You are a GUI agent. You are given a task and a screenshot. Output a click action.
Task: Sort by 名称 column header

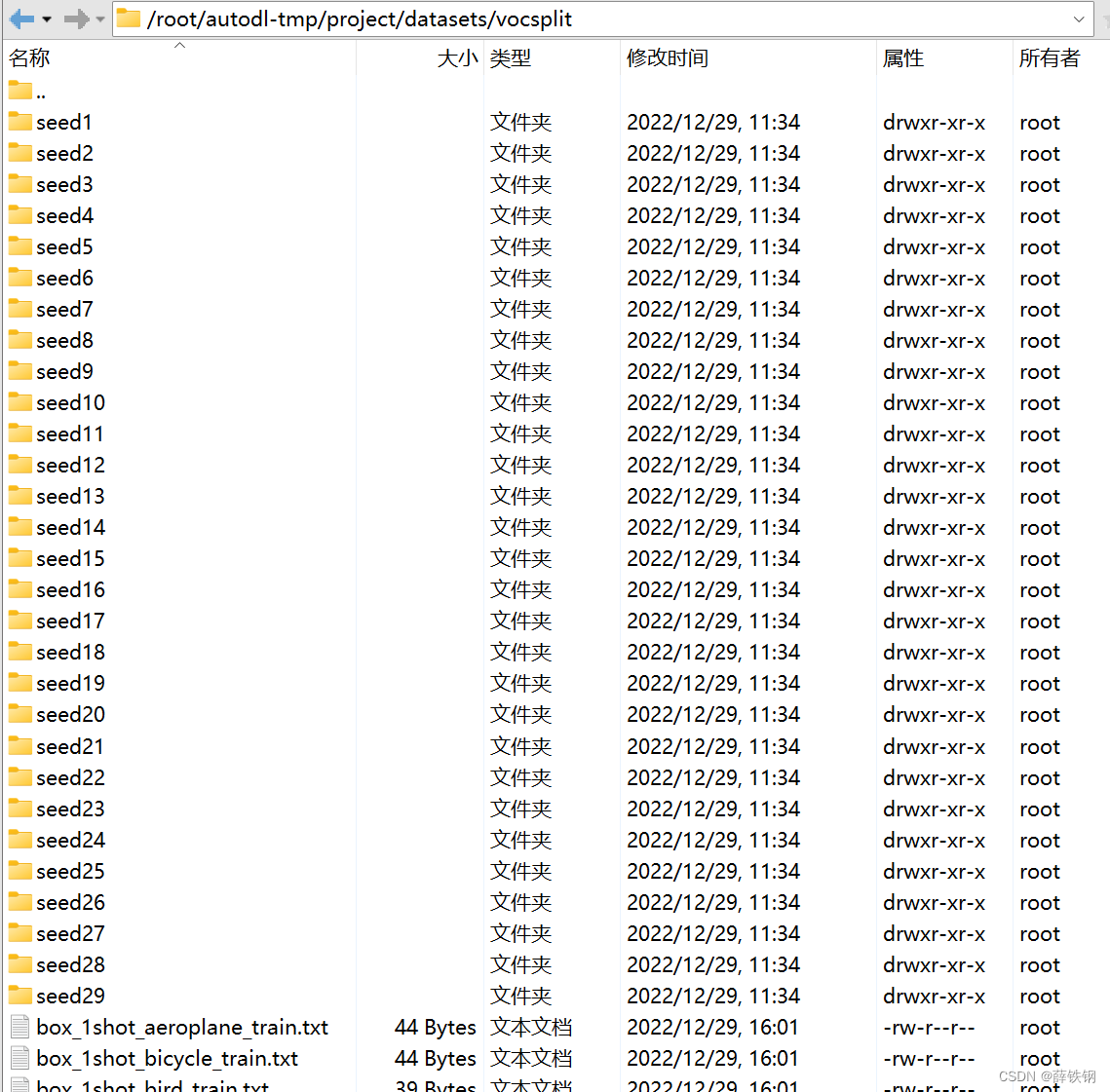pyautogui.click(x=180, y=58)
